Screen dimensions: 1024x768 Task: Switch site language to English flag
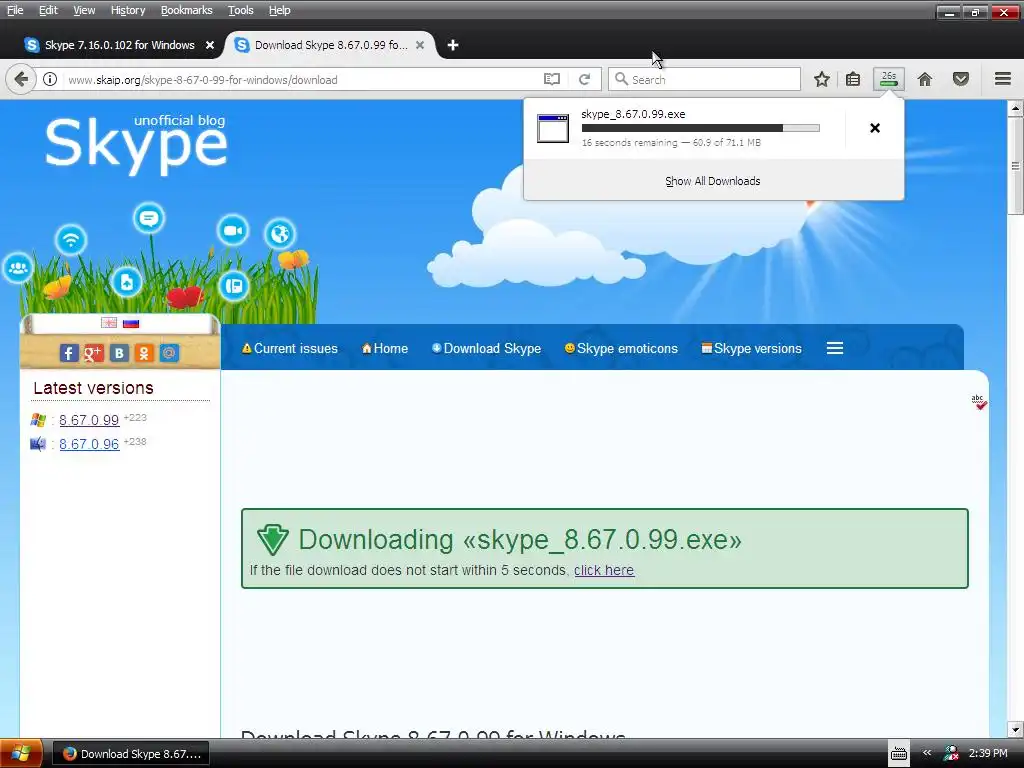click(x=109, y=323)
